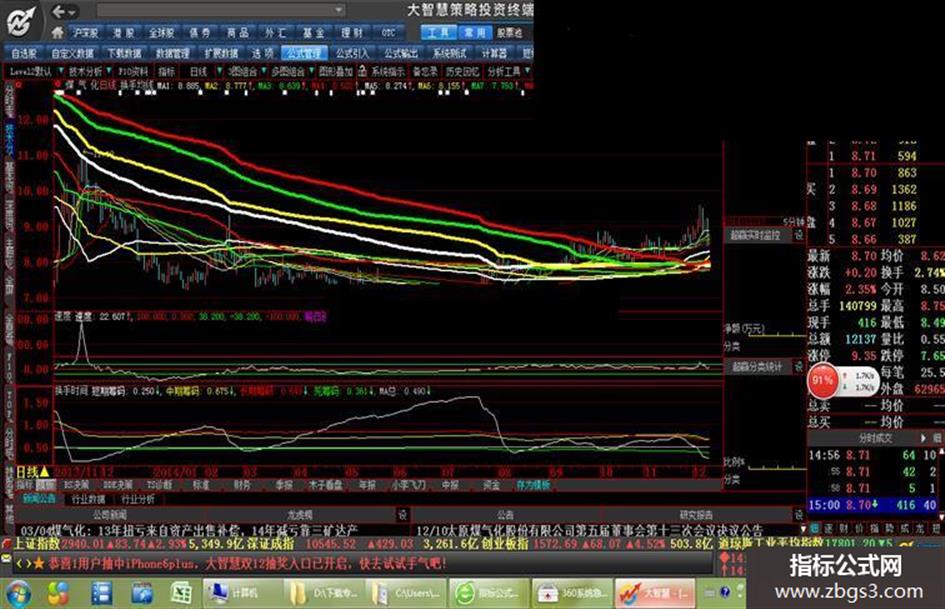Viewport: 945px width, 609px height.
Task: Select the 资金 indicator tab
Action: coord(491,484)
